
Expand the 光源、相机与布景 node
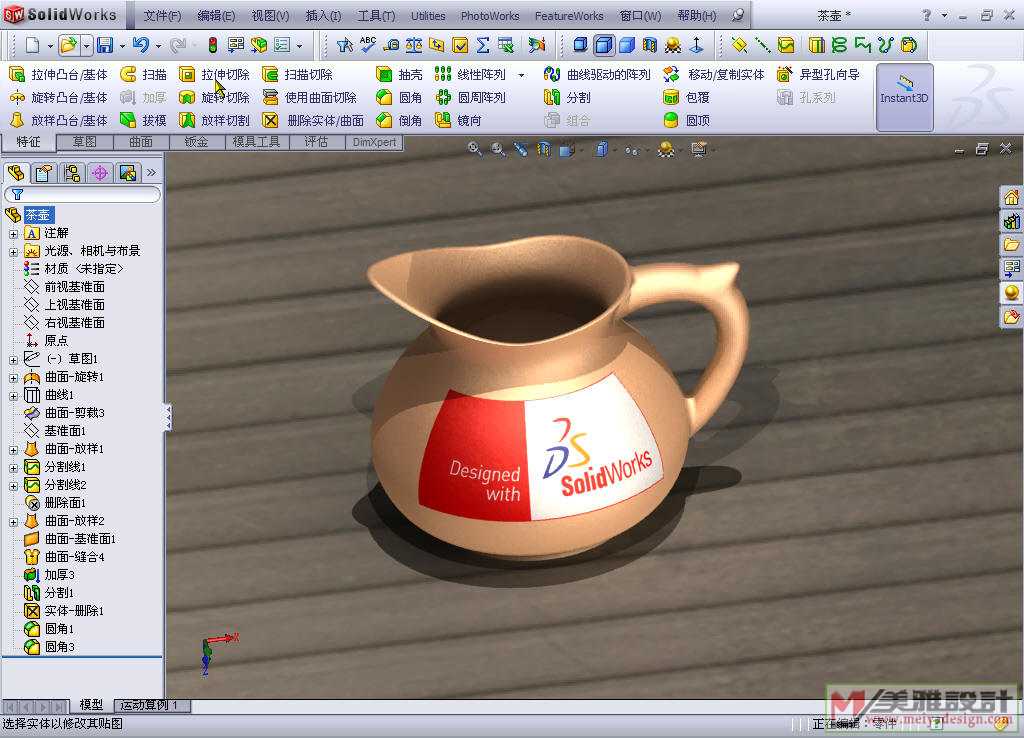13,251
